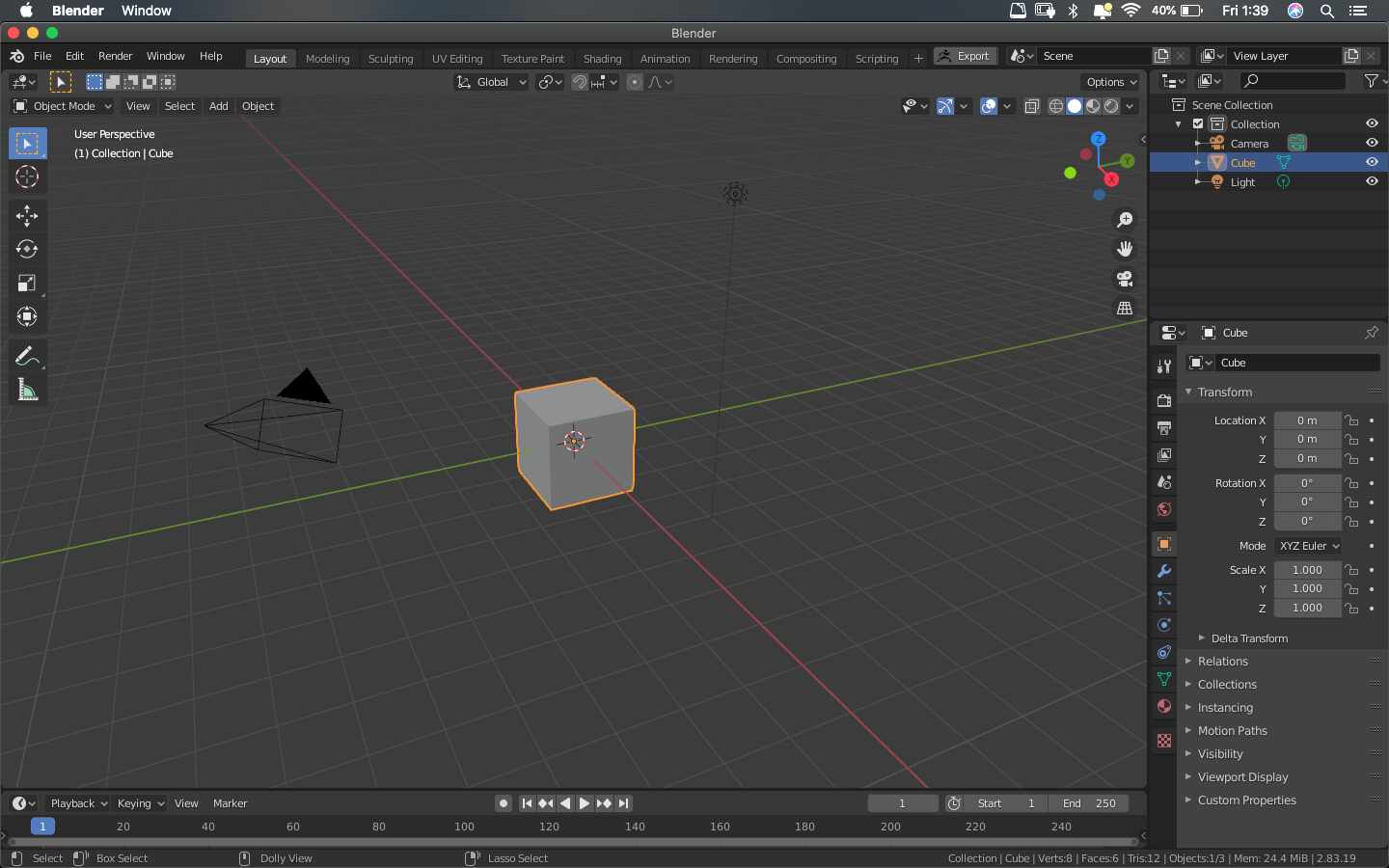Select the Annotate tool
Image resolution: width=1389 pixels, height=868 pixels.
click(27, 357)
